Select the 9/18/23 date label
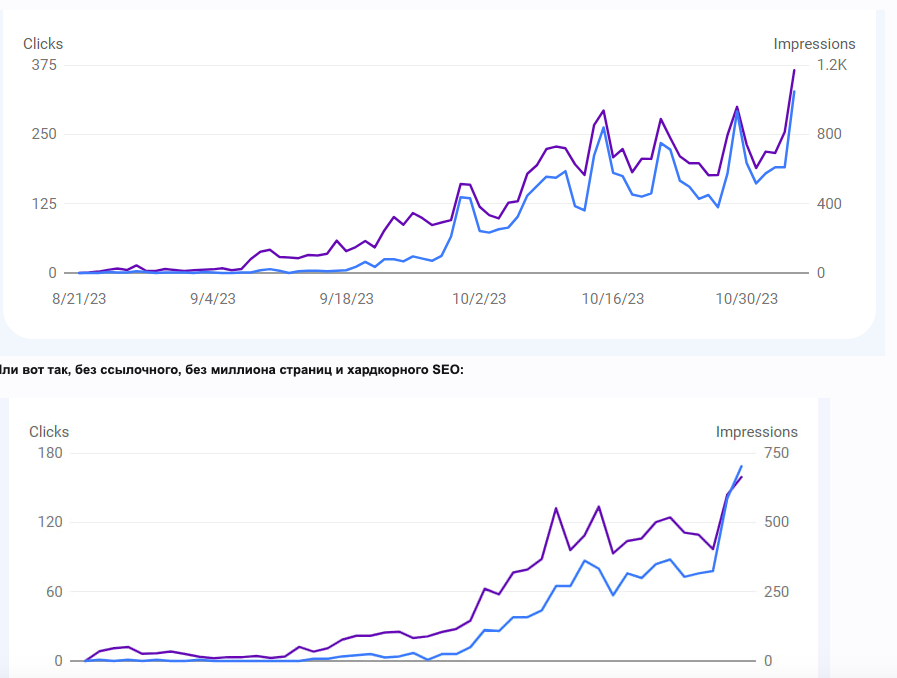Image resolution: width=897 pixels, height=678 pixels. (x=346, y=298)
